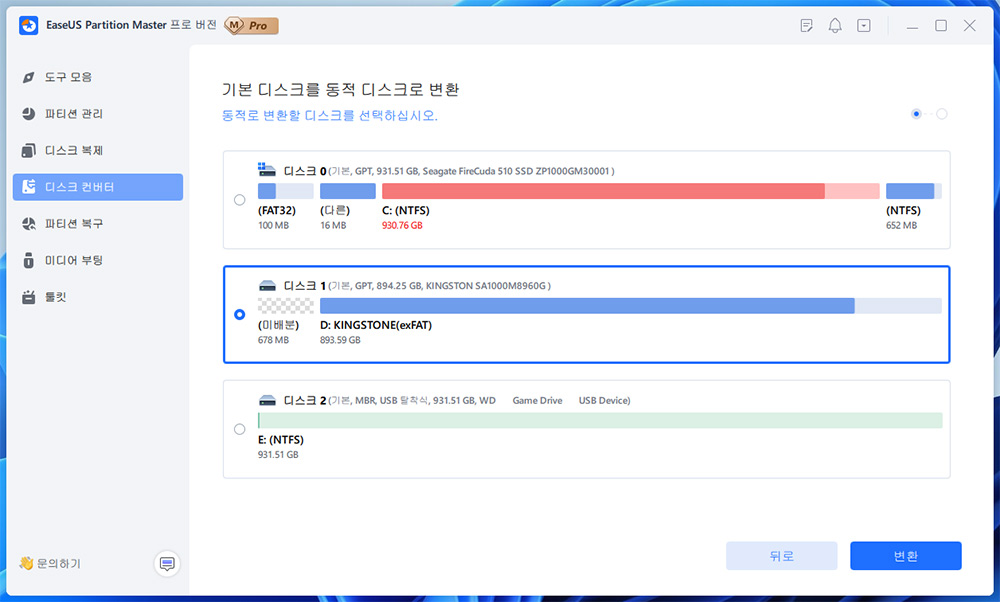Viewport: 1000px width, 602px height.
Task: Go to the 도구 모음 menu item
Action: 68,77
